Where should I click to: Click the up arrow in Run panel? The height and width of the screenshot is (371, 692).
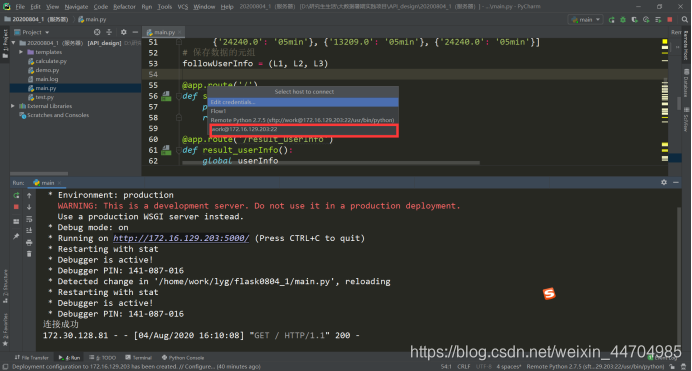pyautogui.click(x=29, y=195)
